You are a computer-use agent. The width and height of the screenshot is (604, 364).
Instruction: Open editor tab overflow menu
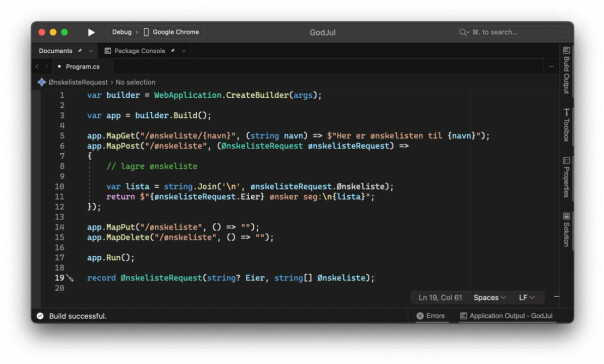click(551, 67)
